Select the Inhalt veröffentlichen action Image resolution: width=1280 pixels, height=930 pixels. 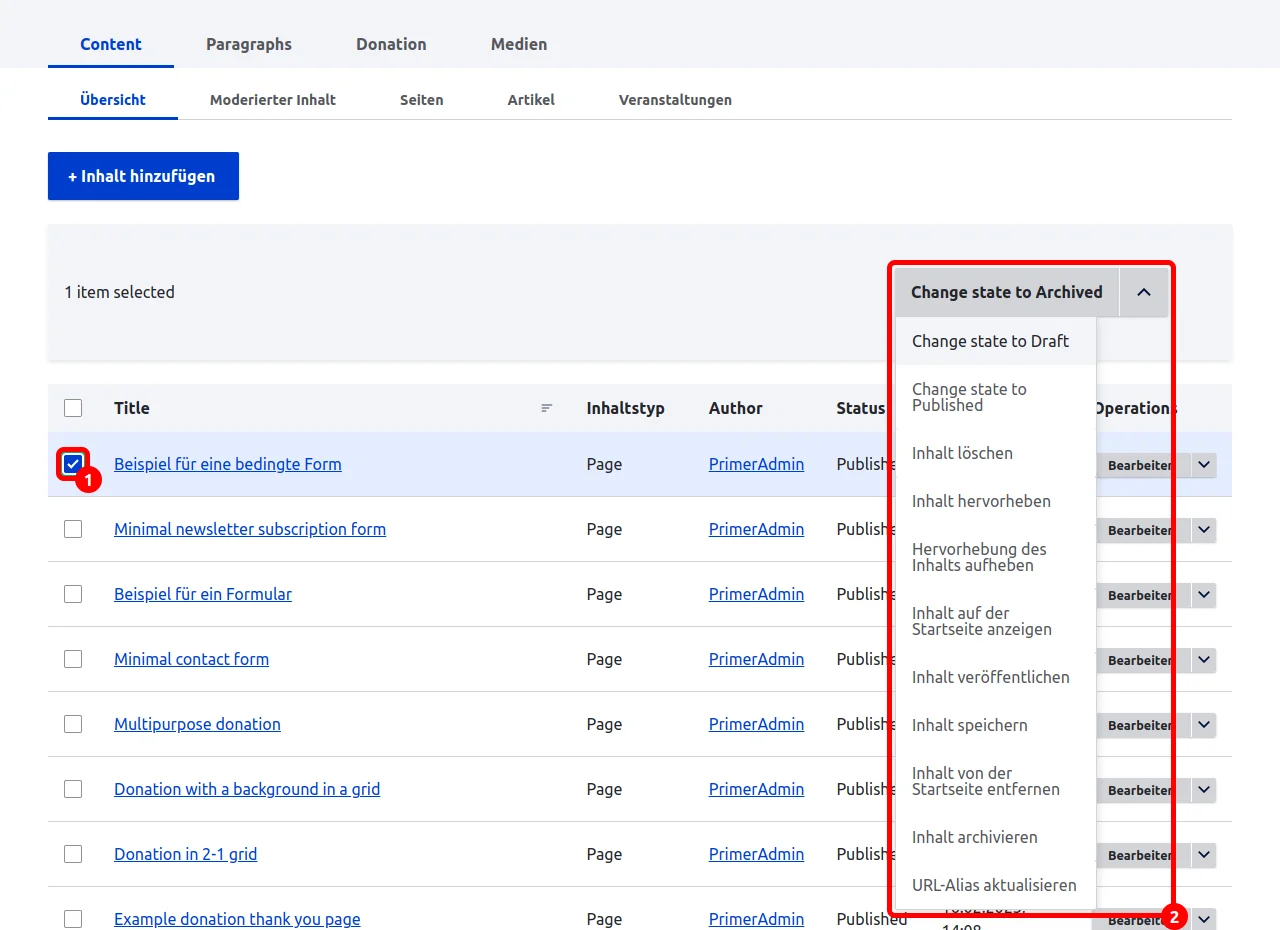point(996,677)
